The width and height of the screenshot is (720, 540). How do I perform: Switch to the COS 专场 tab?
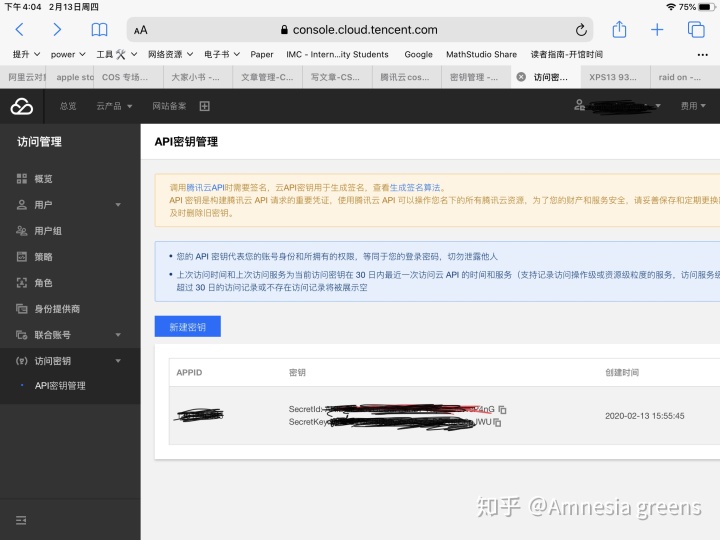tap(129, 77)
